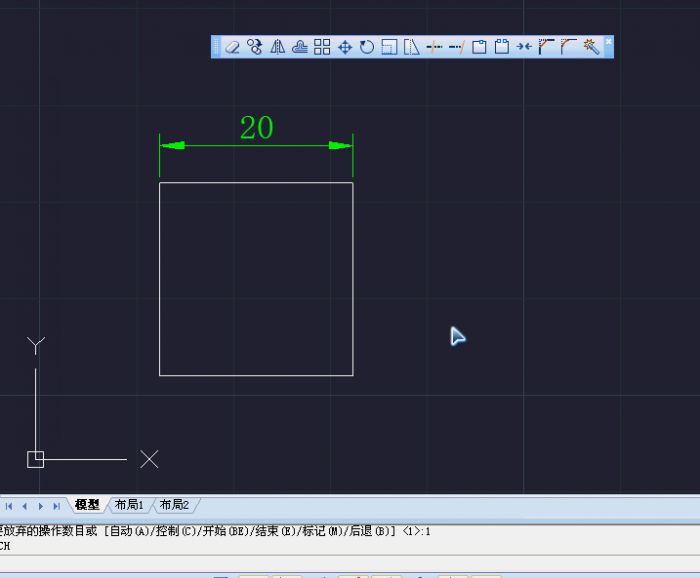
Task: Choose the Stretch tool
Action: [411, 47]
